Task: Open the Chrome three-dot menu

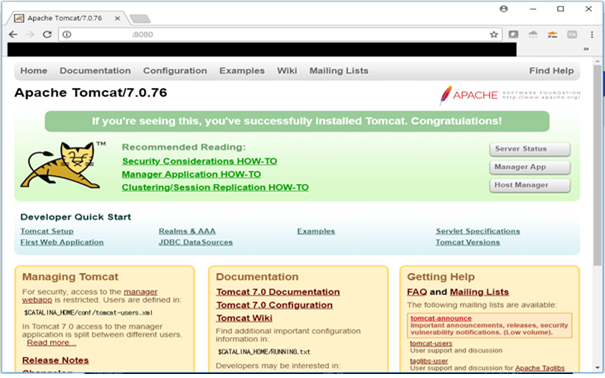Action: (592, 34)
